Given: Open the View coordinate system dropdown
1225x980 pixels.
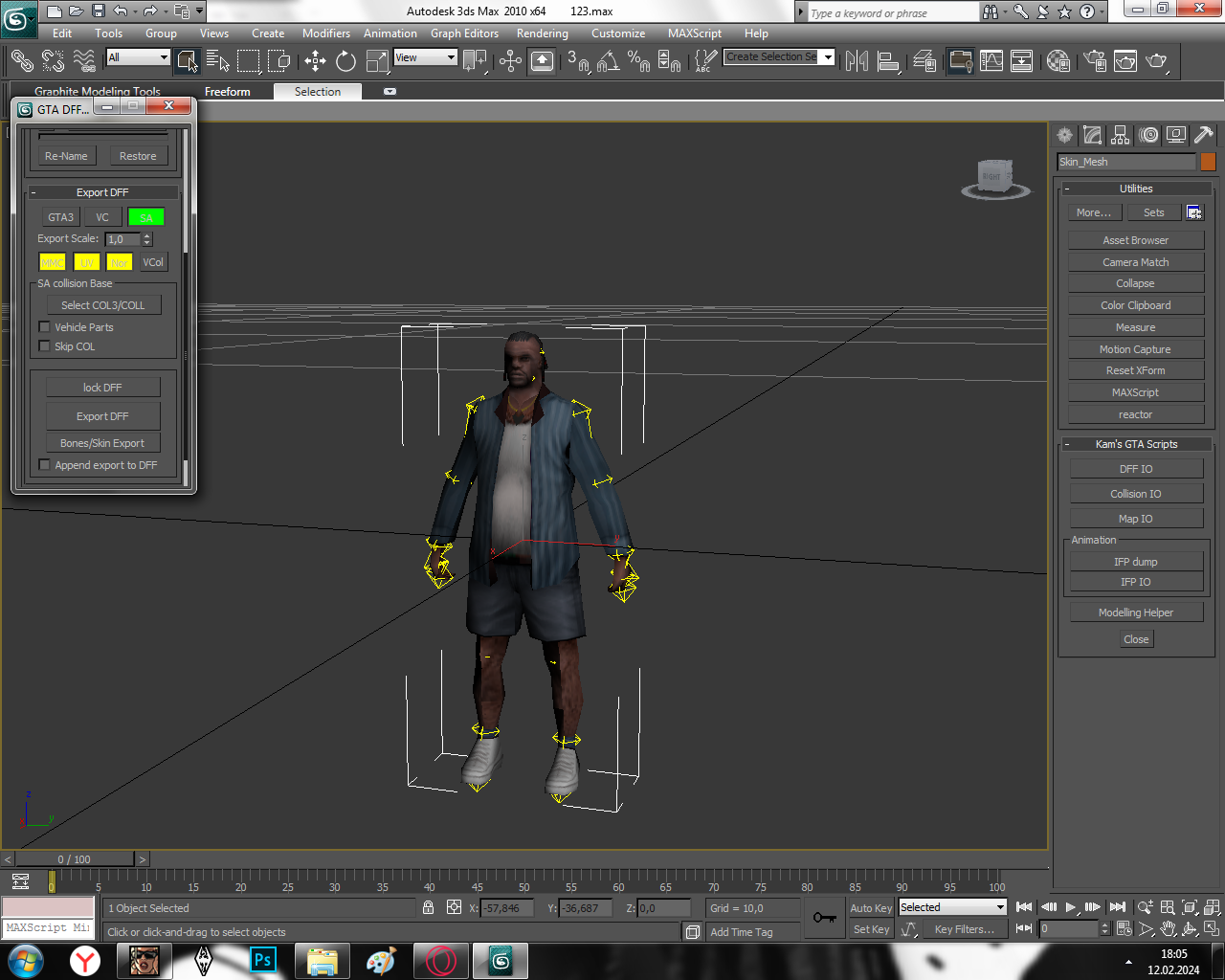Looking at the screenshot, I should click(426, 57).
